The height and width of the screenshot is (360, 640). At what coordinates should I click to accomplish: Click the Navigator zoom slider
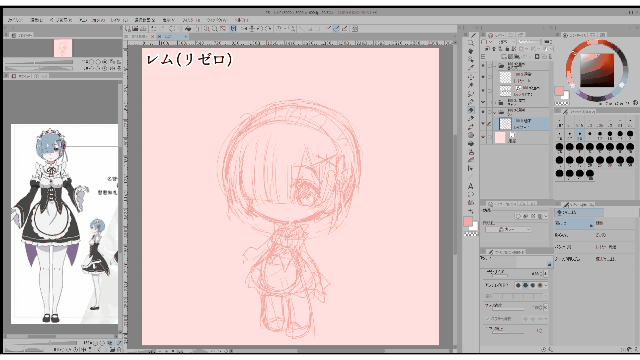39,62
